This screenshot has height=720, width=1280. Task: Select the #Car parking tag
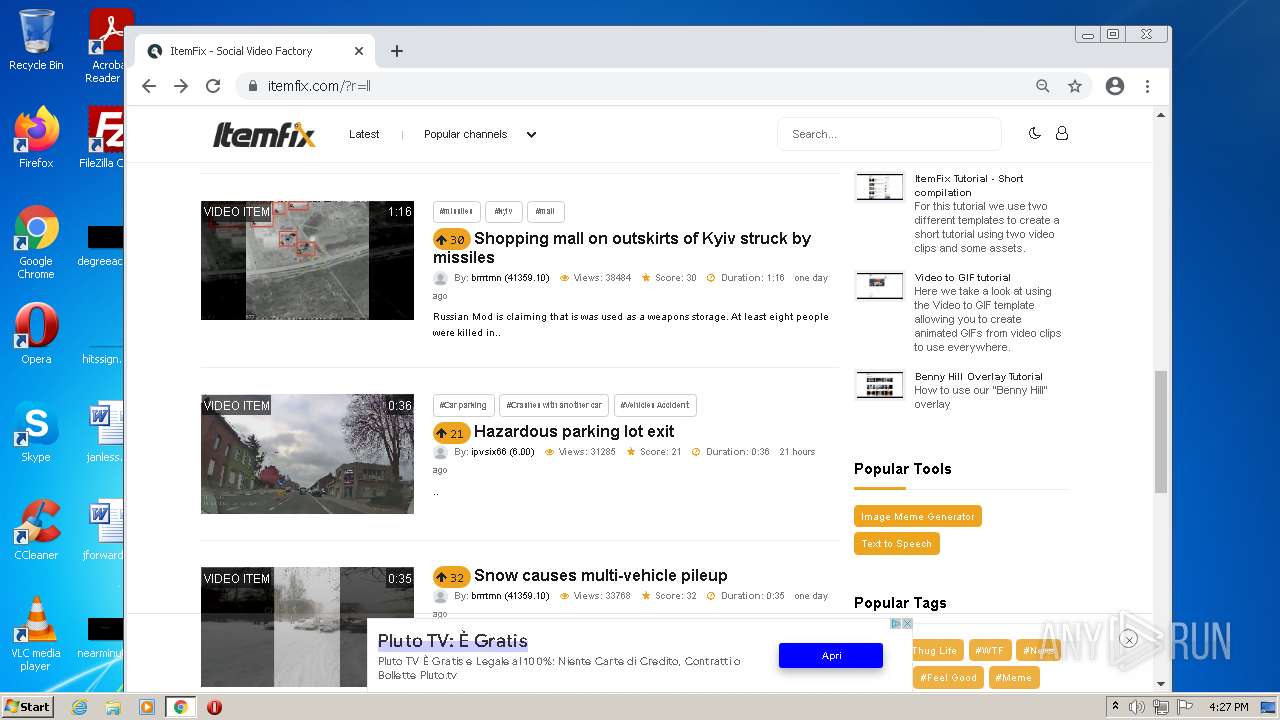463,405
